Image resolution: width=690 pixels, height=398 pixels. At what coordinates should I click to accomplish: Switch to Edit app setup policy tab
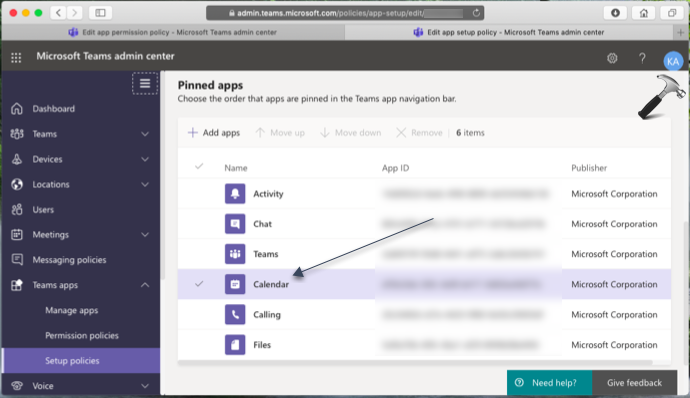coord(510,32)
